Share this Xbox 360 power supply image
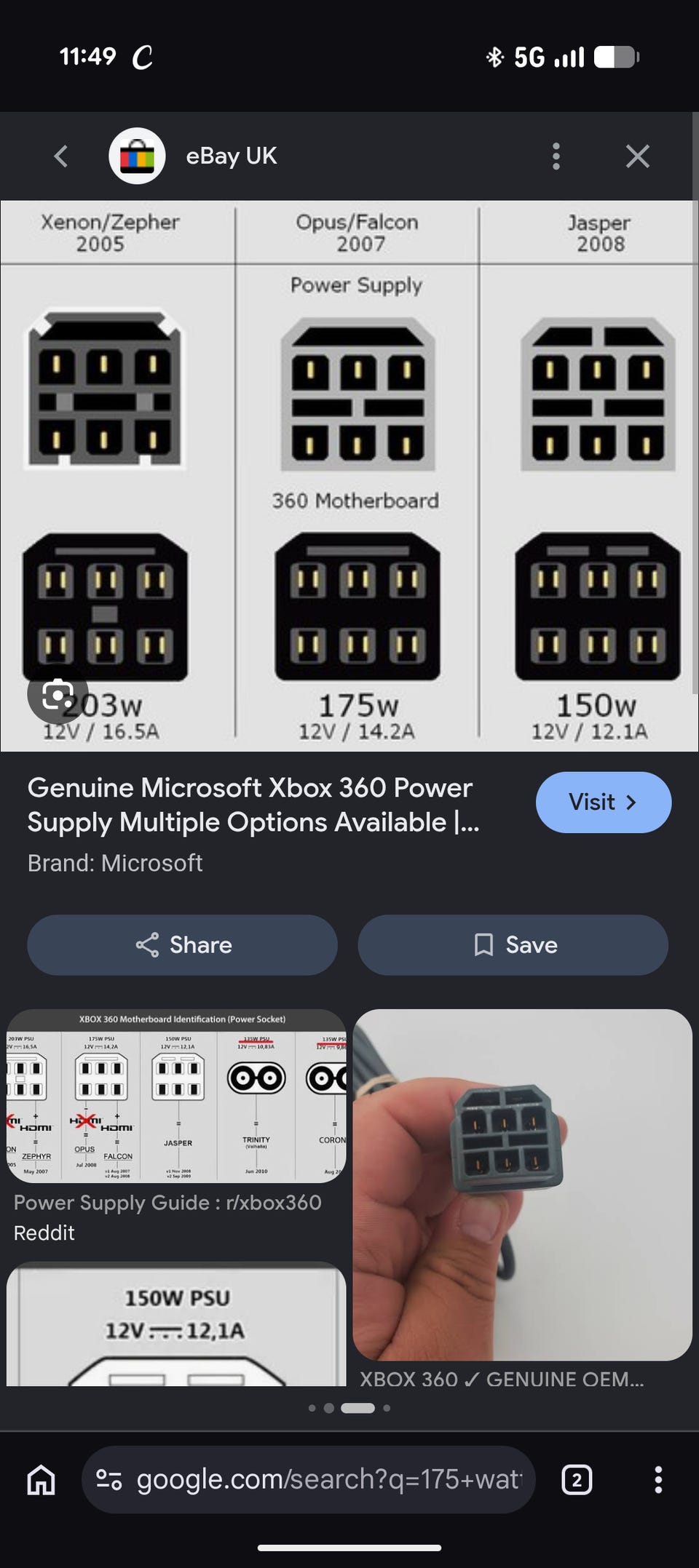Screen dimensions: 699x1568 tap(183, 944)
